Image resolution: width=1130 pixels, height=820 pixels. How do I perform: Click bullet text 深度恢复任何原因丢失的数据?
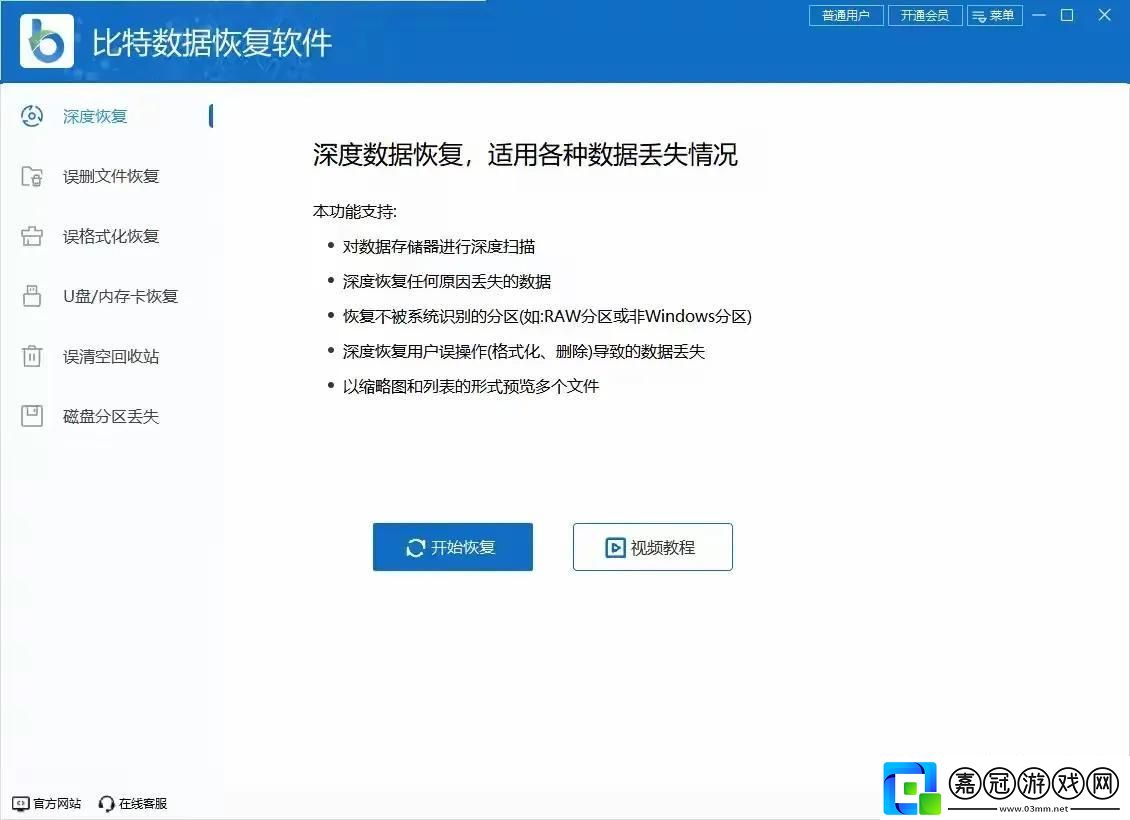click(447, 281)
